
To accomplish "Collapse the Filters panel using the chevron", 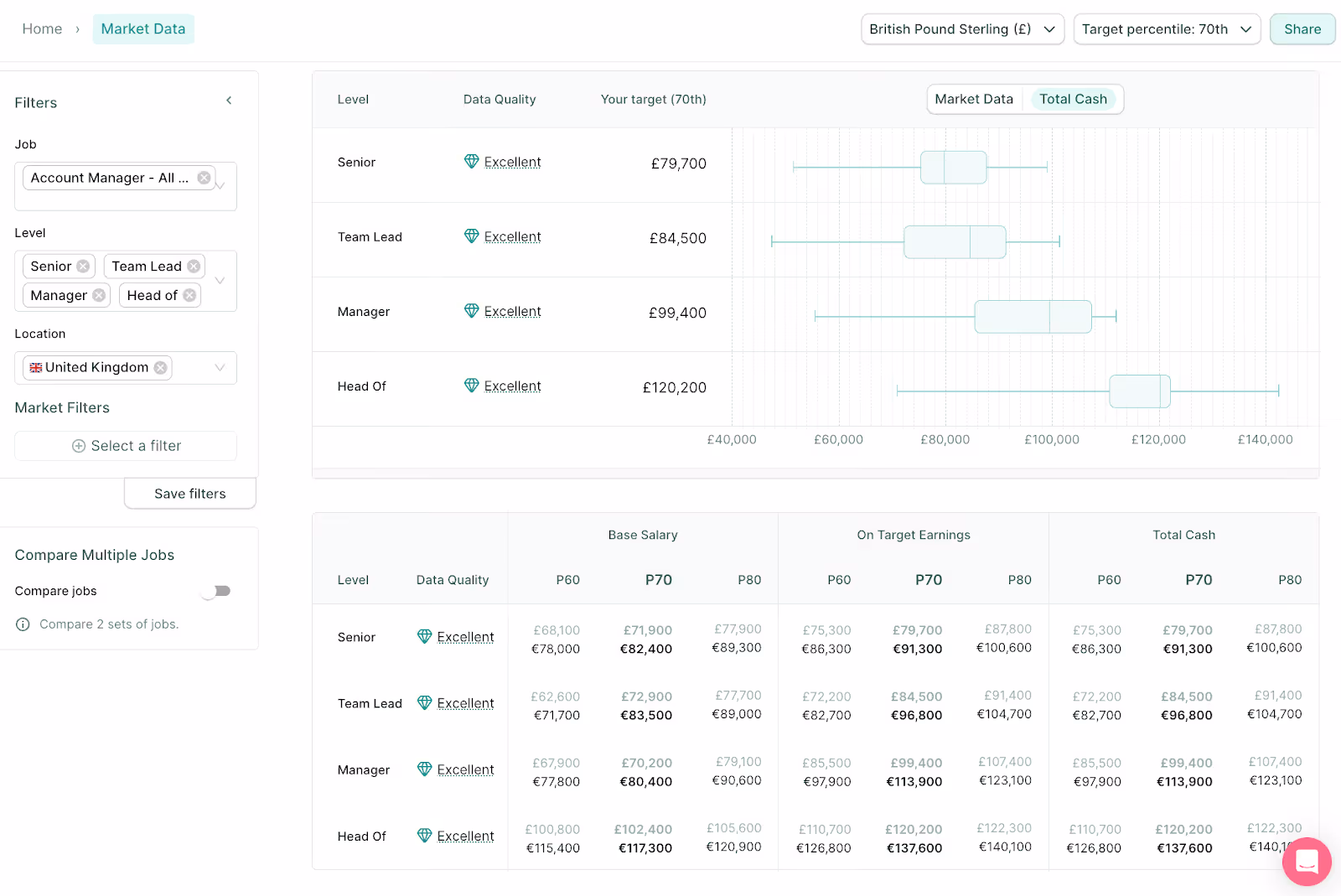I will pyautogui.click(x=229, y=100).
